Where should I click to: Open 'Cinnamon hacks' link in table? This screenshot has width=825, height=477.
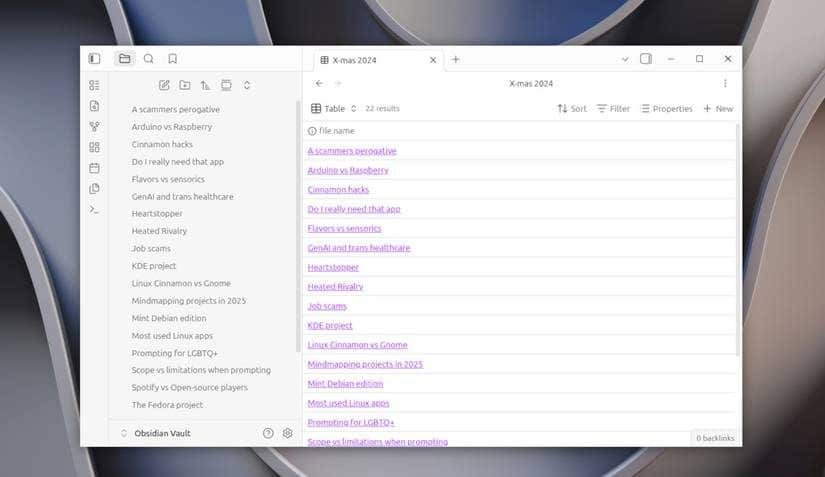338,189
